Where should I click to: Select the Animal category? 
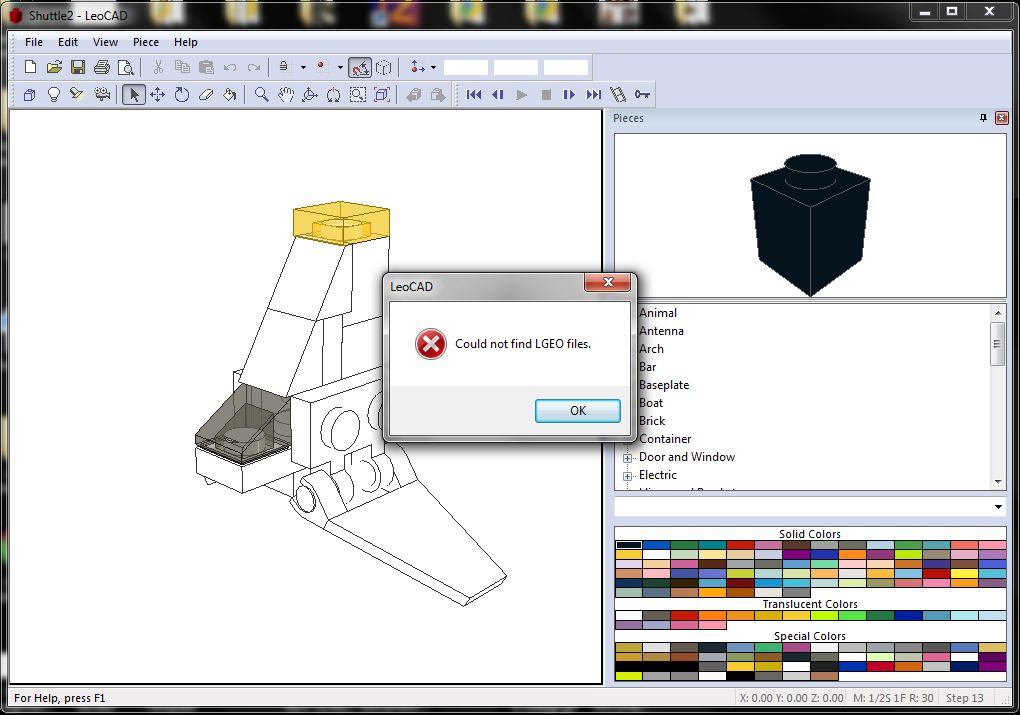coord(658,313)
